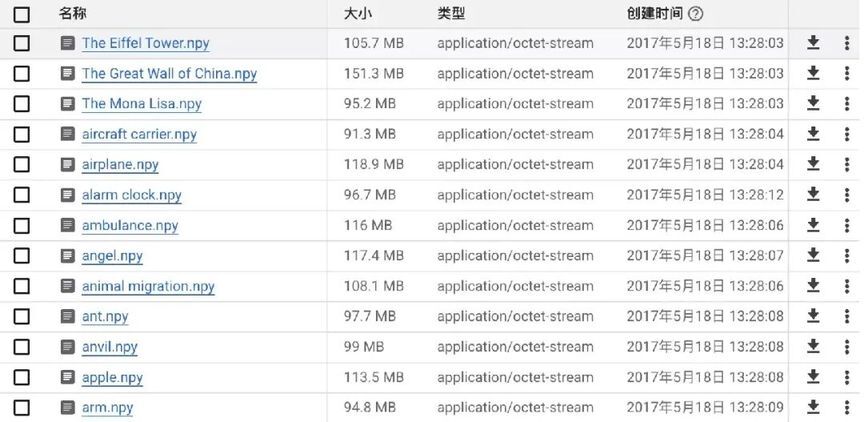Download the apple.npy file
The image size is (864, 422).
[813, 377]
